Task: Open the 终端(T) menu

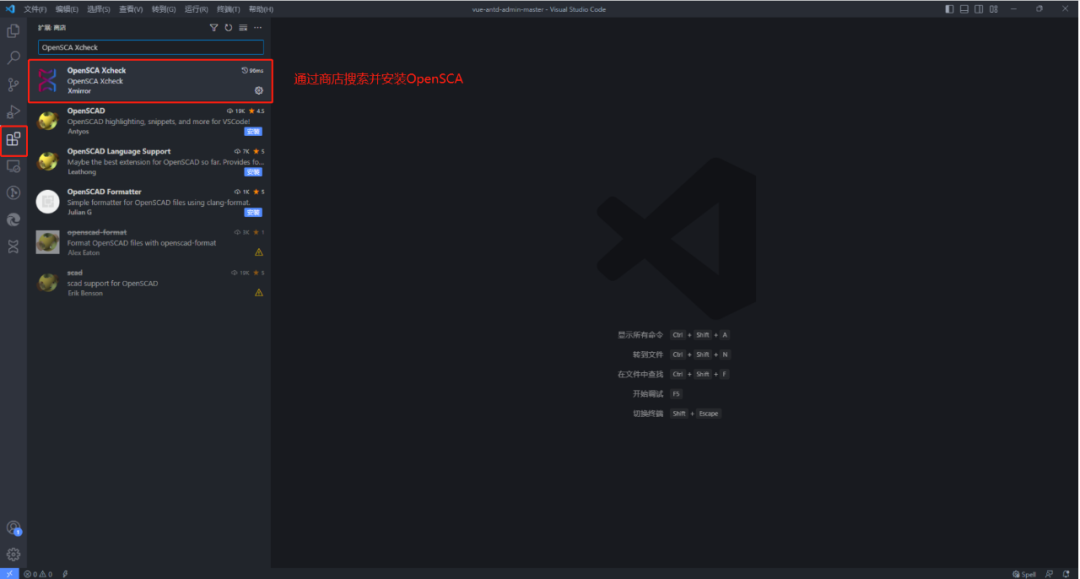Action: pos(228,9)
